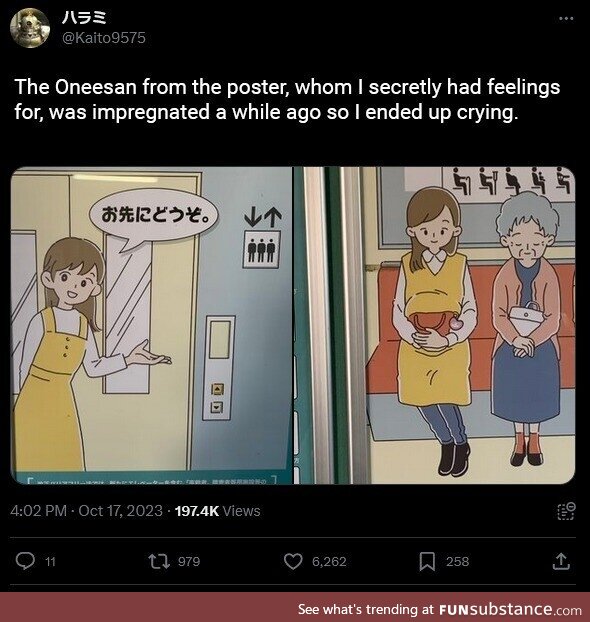Viewport: 590px width, 622px height.
Task: Click the share upload icon
Action: coord(561,561)
